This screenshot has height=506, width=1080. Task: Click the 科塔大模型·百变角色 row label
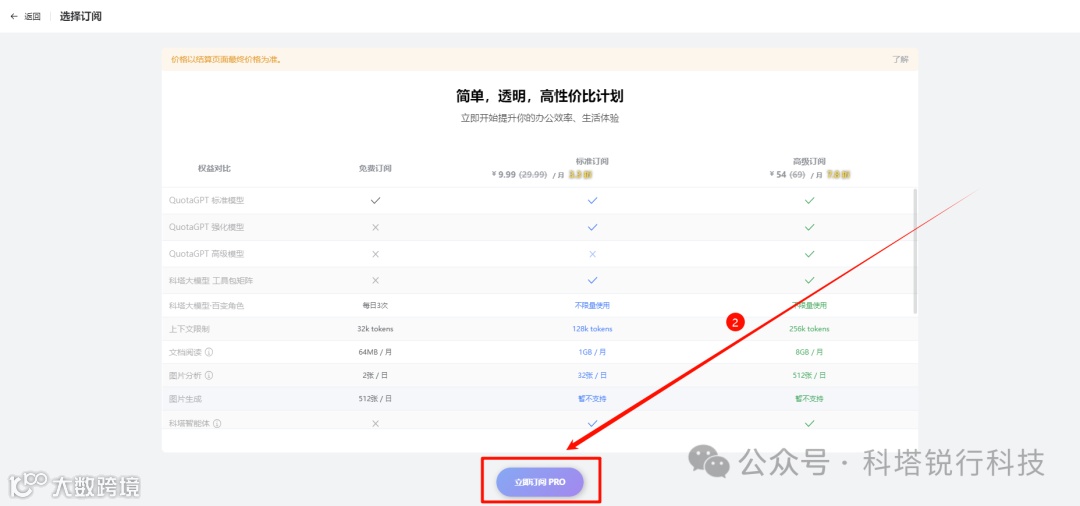[207, 306]
